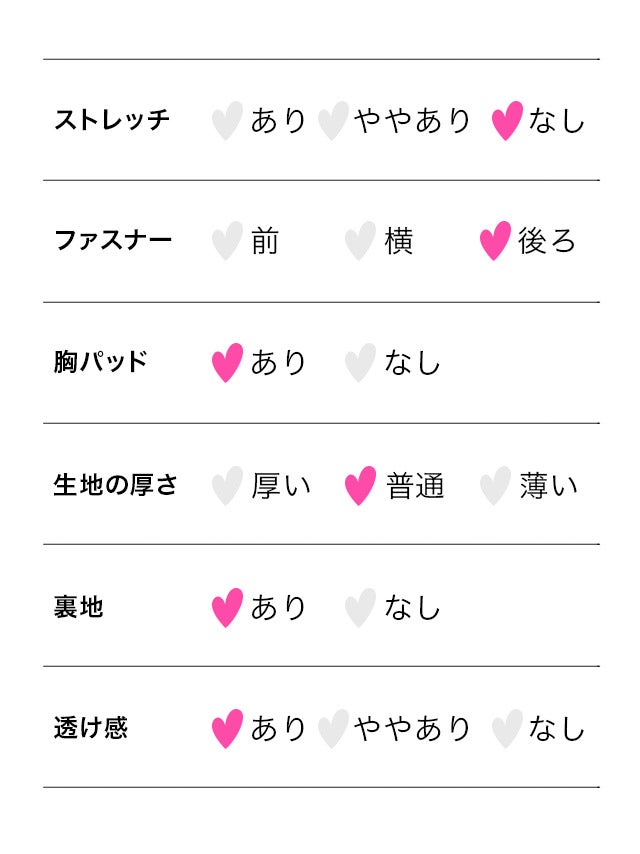Image resolution: width=640 pixels, height=854 pixels.
Task: Select the gray heart for 透け感 なし
Action: click(507, 729)
